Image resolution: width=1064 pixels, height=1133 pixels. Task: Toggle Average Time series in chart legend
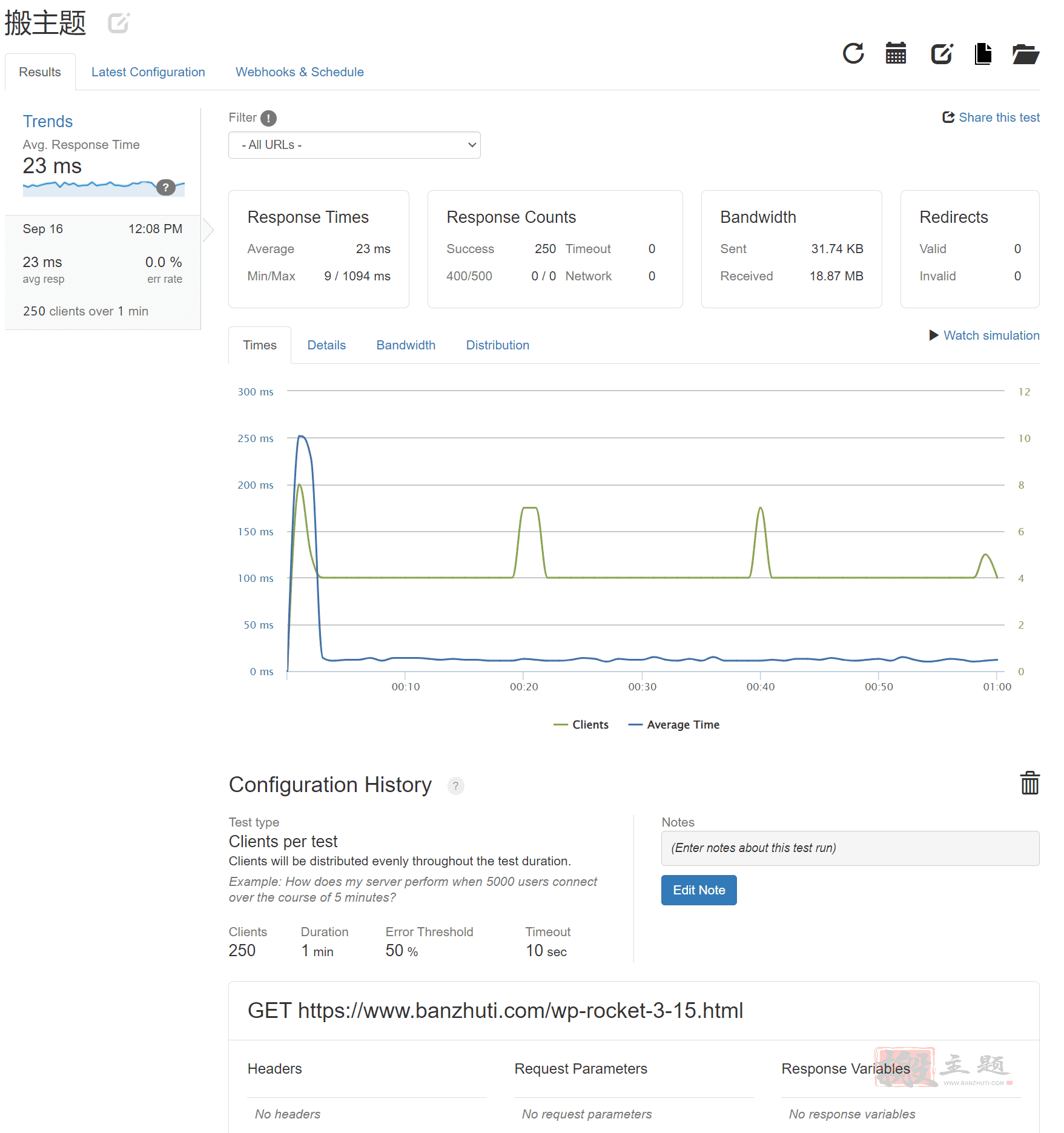[x=674, y=725]
